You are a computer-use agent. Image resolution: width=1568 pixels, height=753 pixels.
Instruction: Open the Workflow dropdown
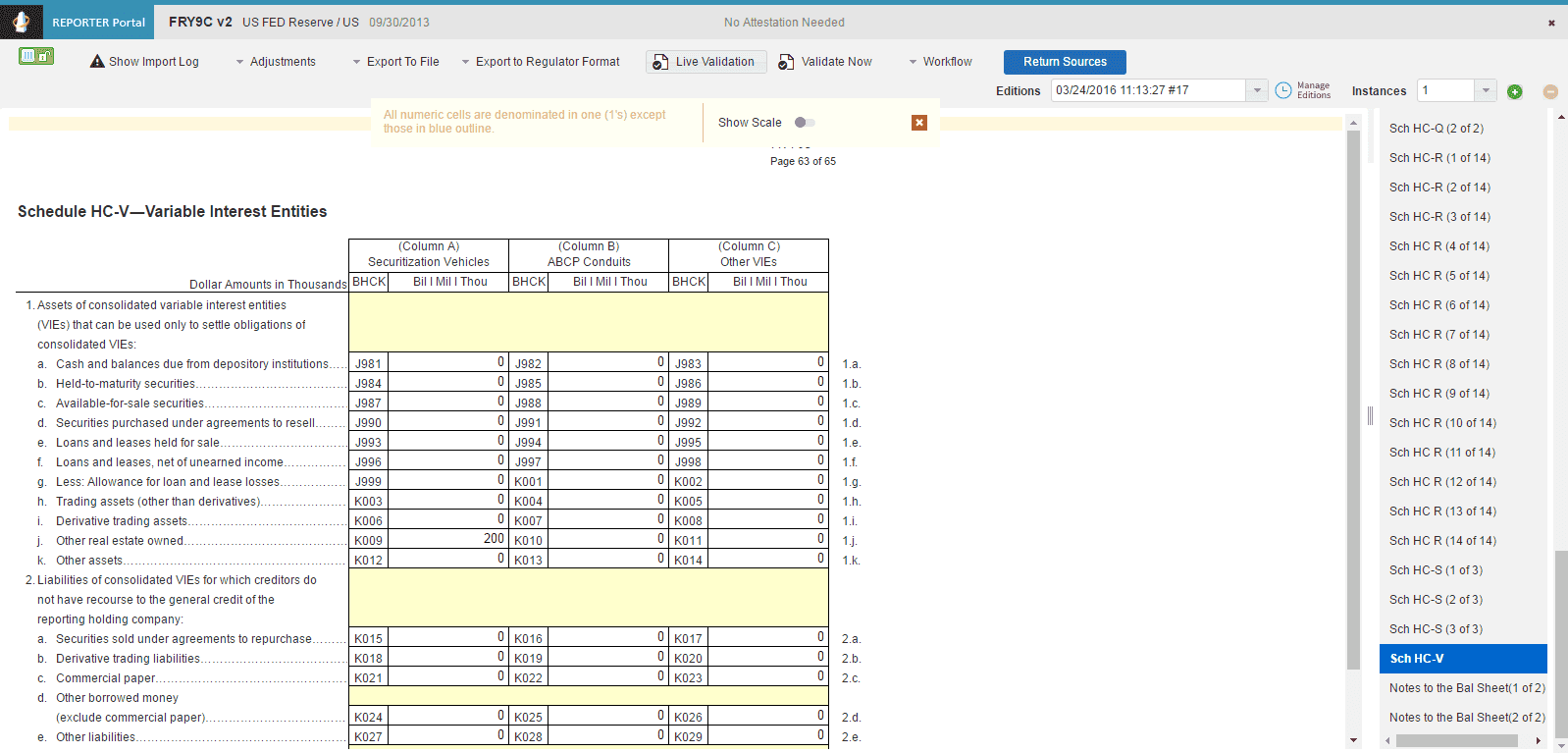click(940, 62)
